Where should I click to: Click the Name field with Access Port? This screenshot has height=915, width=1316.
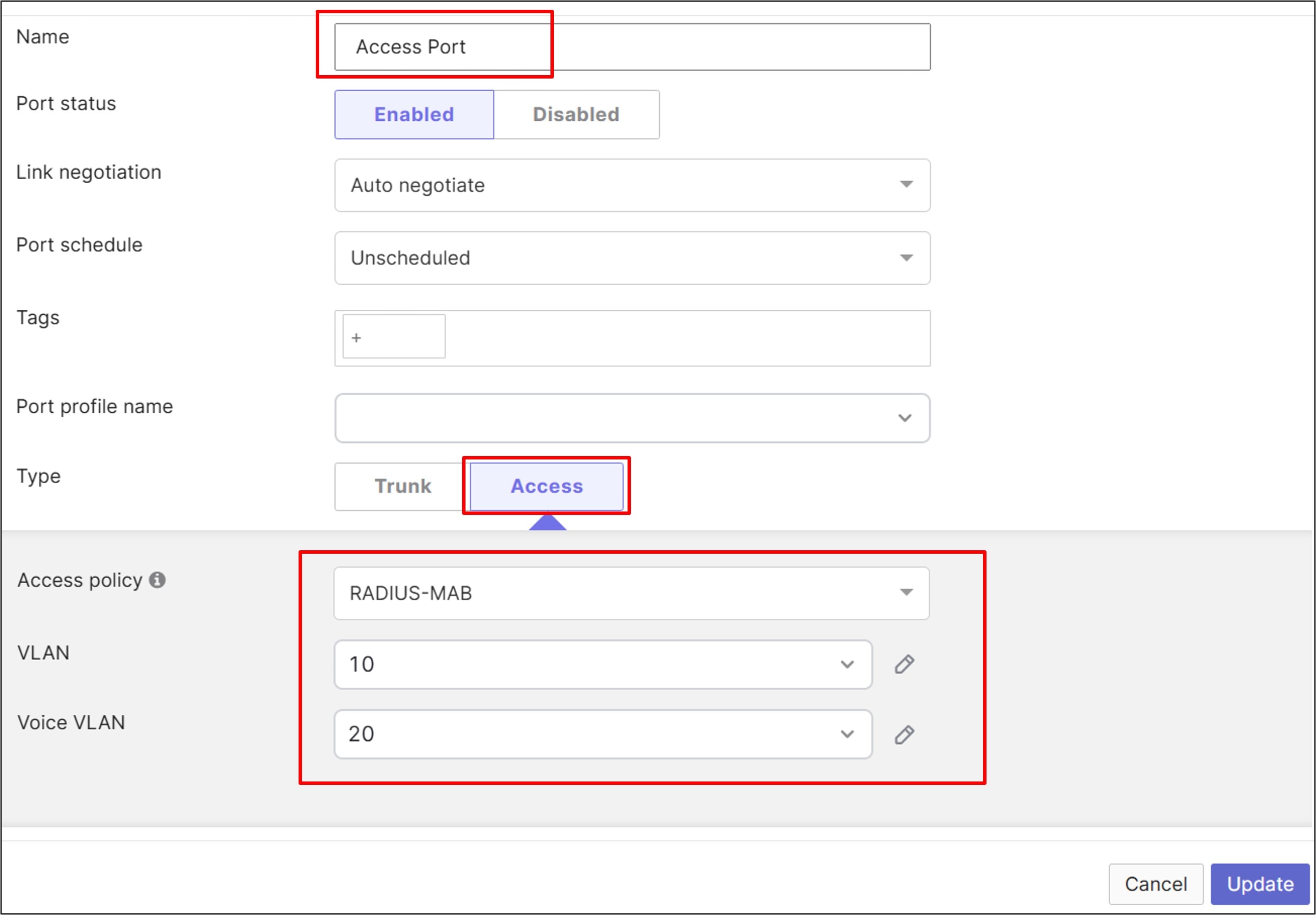(x=632, y=47)
